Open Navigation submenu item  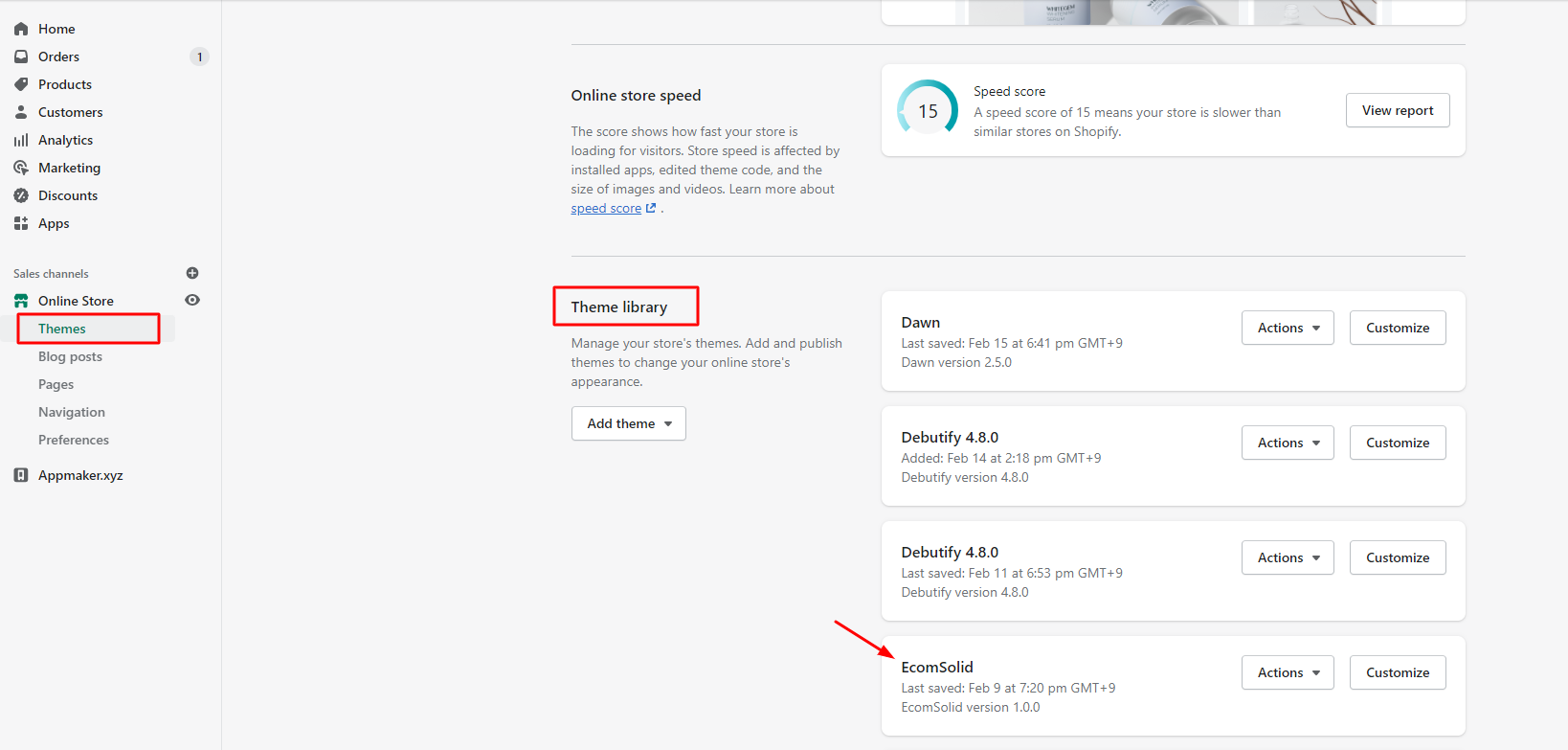click(x=72, y=412)
